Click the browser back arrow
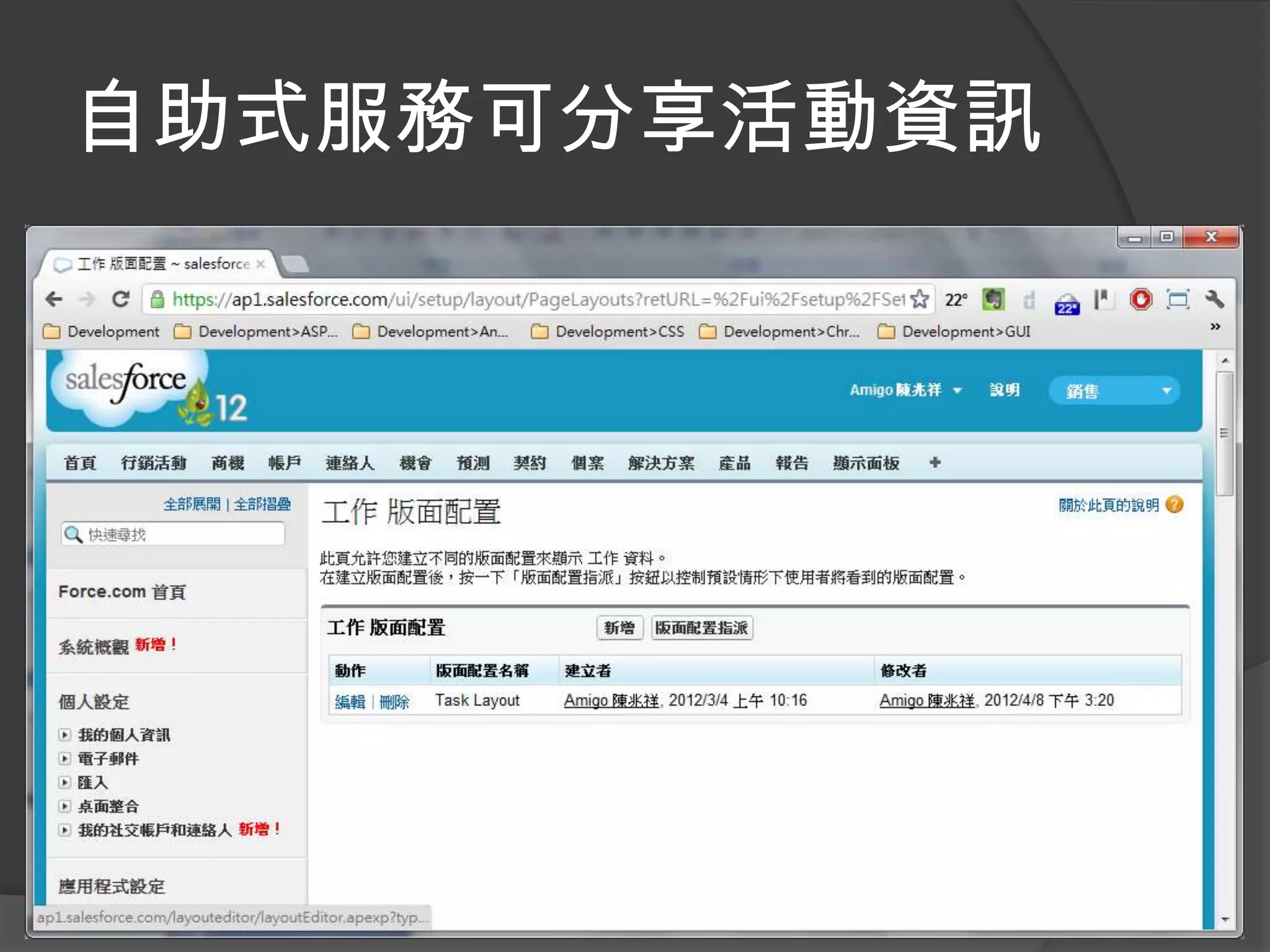Viewport: 1270px width, 952px height. (x=55, y=300)
